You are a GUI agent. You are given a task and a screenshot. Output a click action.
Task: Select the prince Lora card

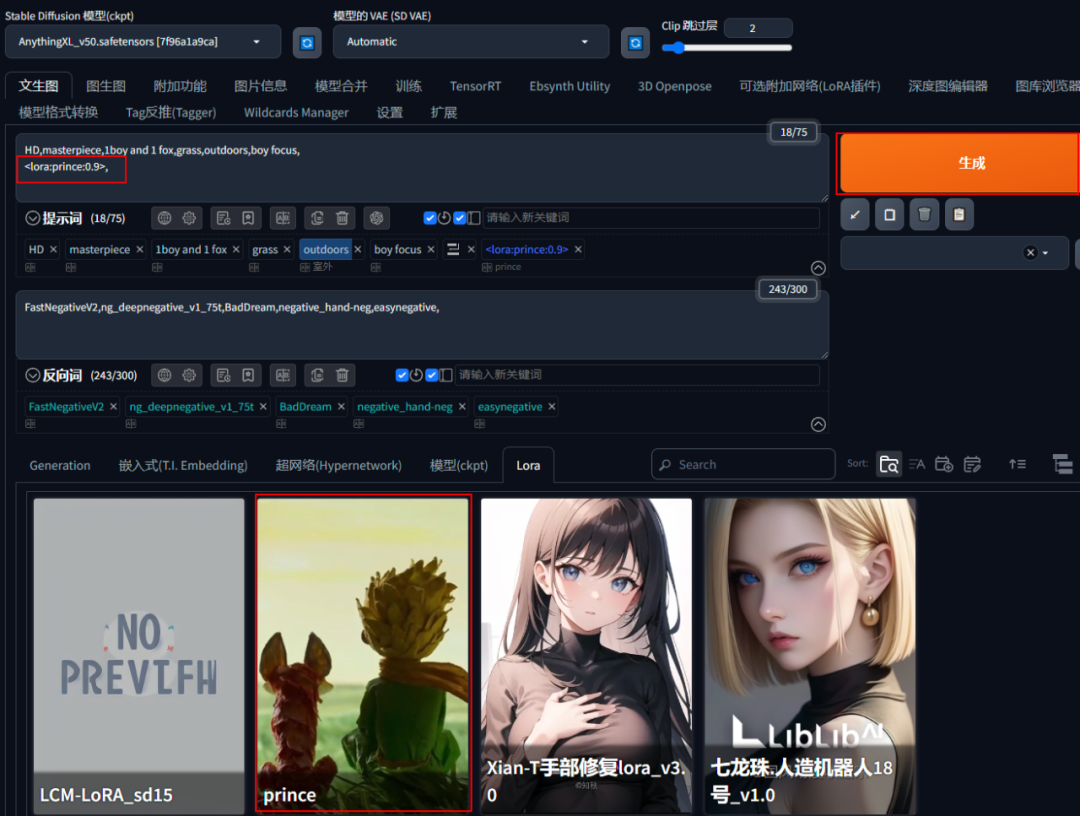[363, 653]
